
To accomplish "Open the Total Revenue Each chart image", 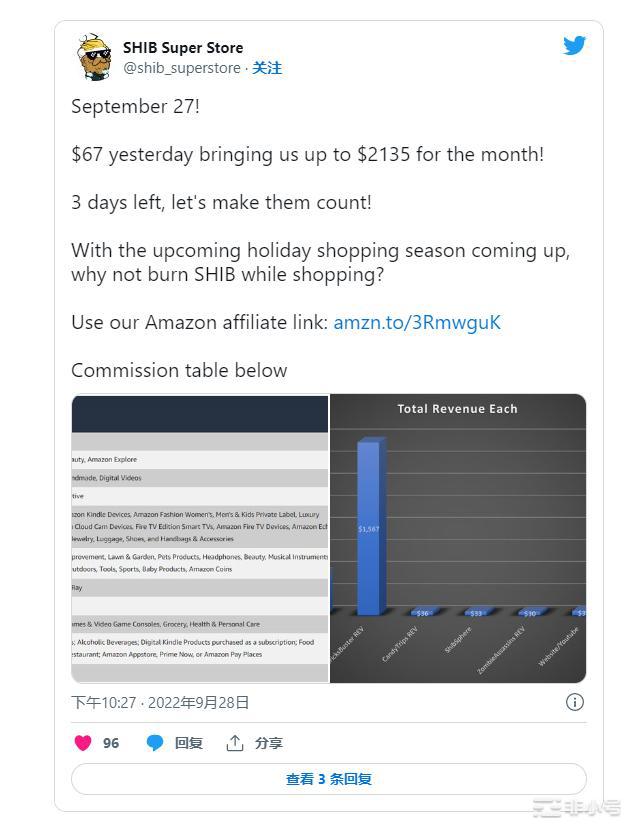I will [x=458, y=539].
